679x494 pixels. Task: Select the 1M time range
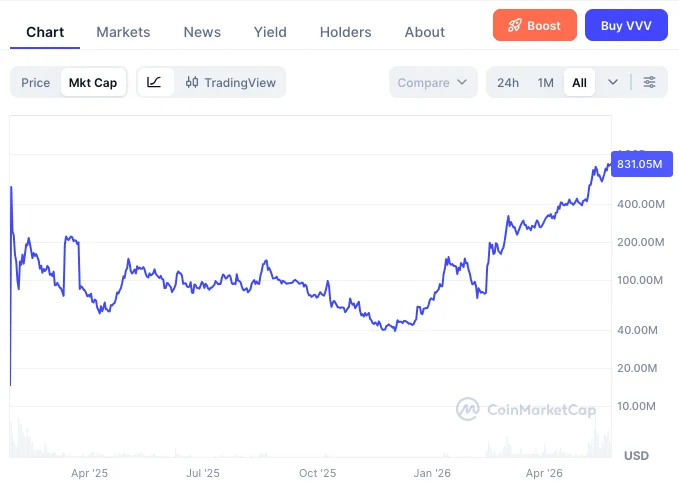pyautogui.click(x=545, y=82)
